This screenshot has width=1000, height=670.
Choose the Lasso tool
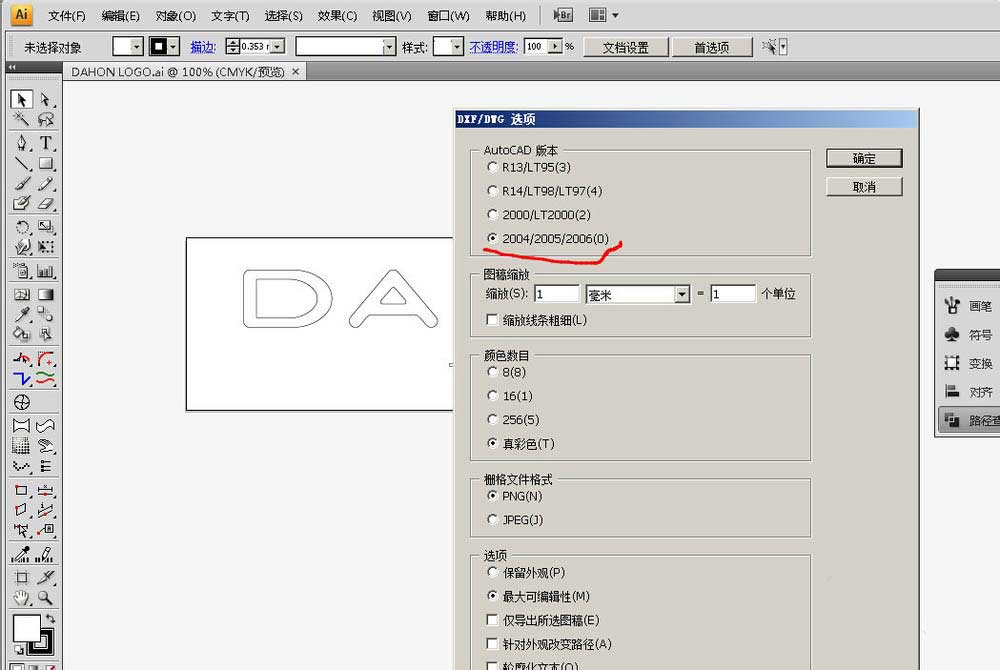[45, 119]
